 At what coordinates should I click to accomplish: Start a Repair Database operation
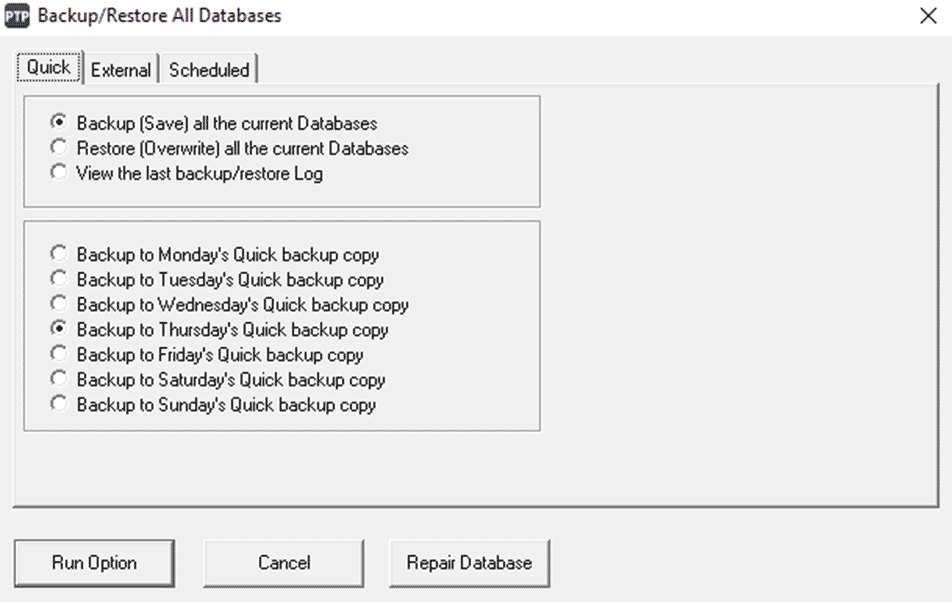[x=468, y=562]
